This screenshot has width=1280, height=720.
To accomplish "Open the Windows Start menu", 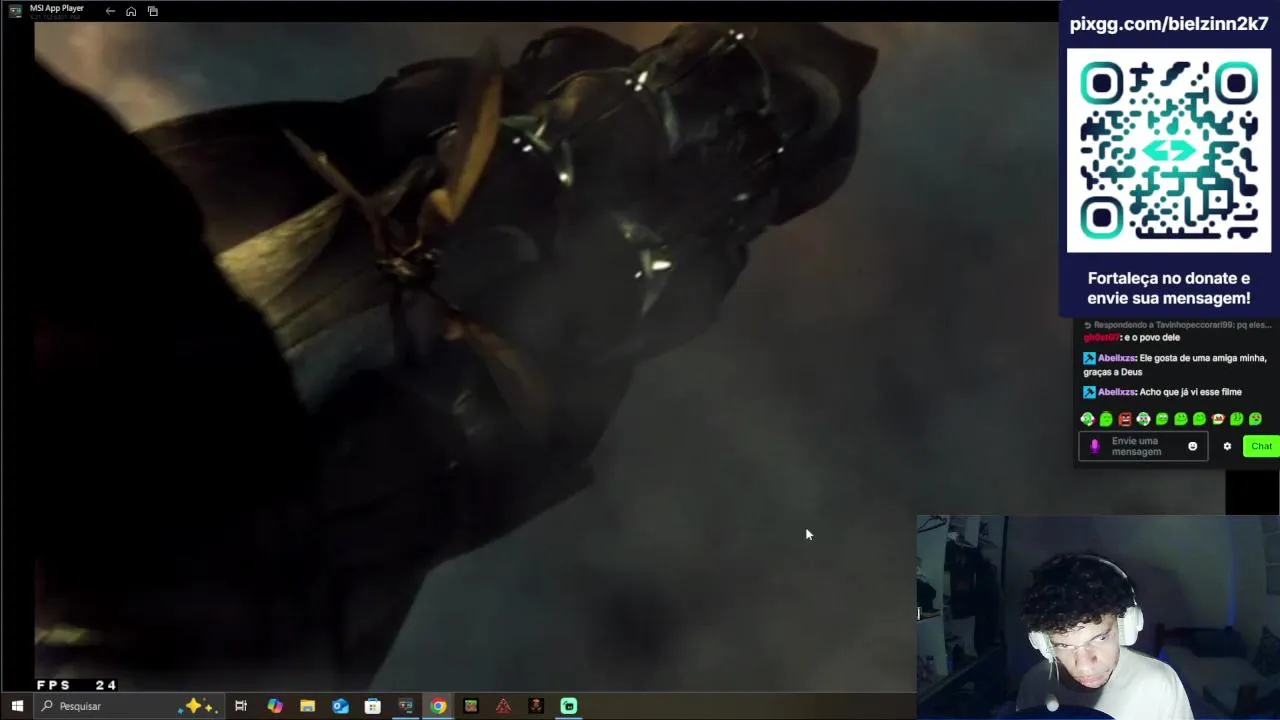I will [x=17, y=706].
